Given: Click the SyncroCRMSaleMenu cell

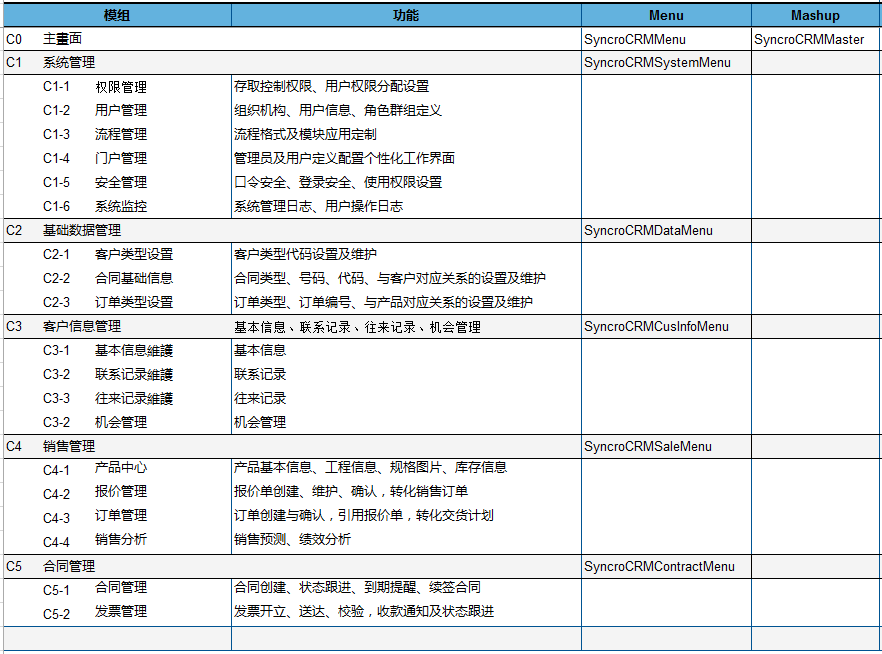Looking at the screenshot, I should tap(666, 446).
